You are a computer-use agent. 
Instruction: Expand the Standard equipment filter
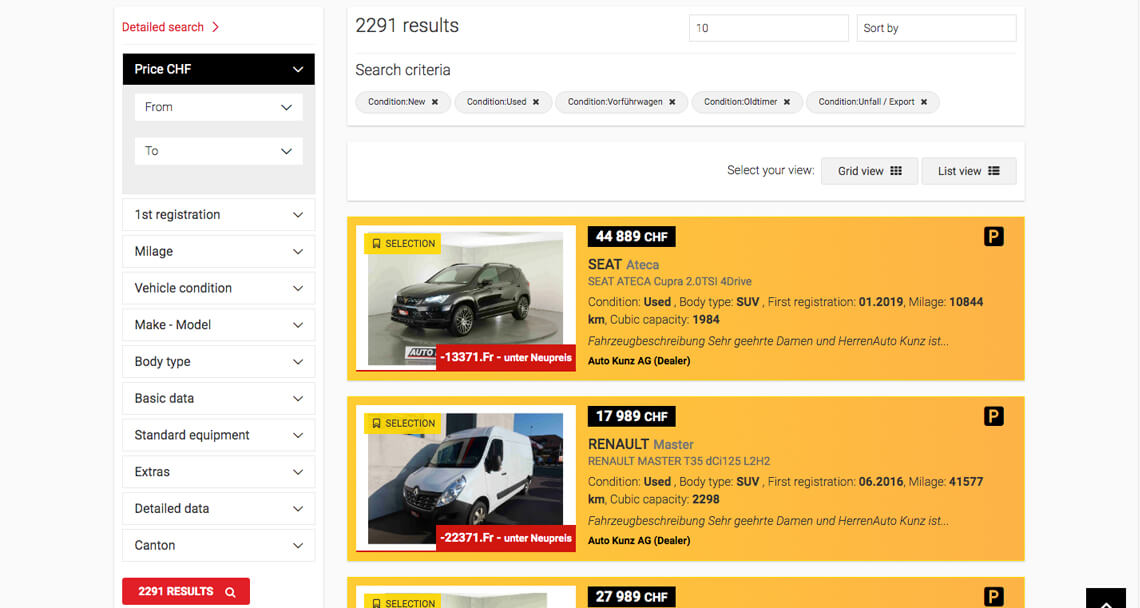coord(219,435)
